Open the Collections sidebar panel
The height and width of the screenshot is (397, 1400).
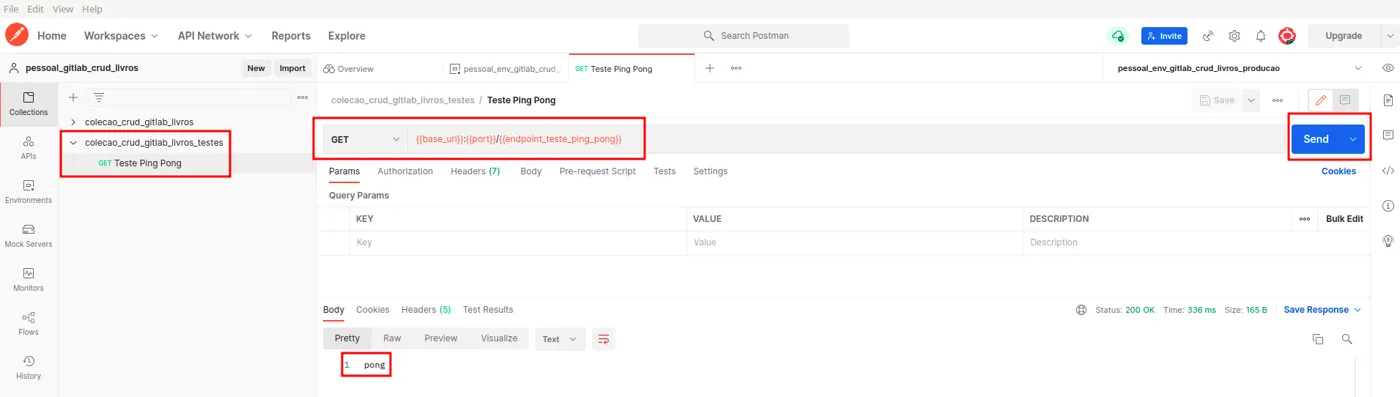(28, 103)
